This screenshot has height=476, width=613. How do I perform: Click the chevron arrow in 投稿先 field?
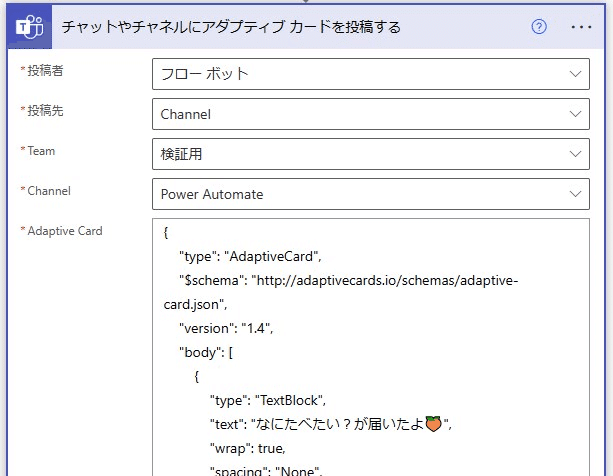(x=575, y=114)
